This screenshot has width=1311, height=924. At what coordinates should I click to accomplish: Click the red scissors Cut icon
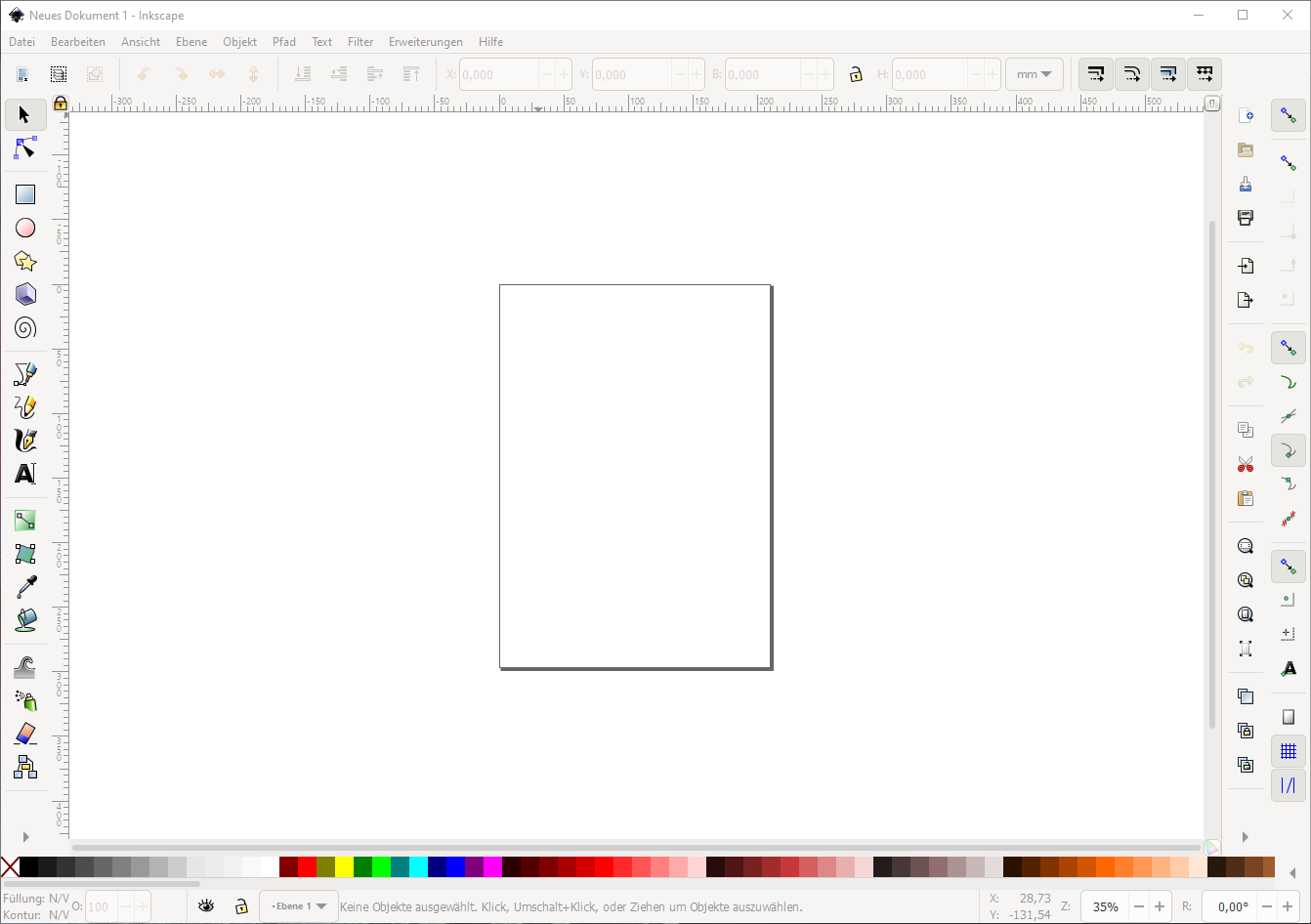click(x=1245, y=464)
